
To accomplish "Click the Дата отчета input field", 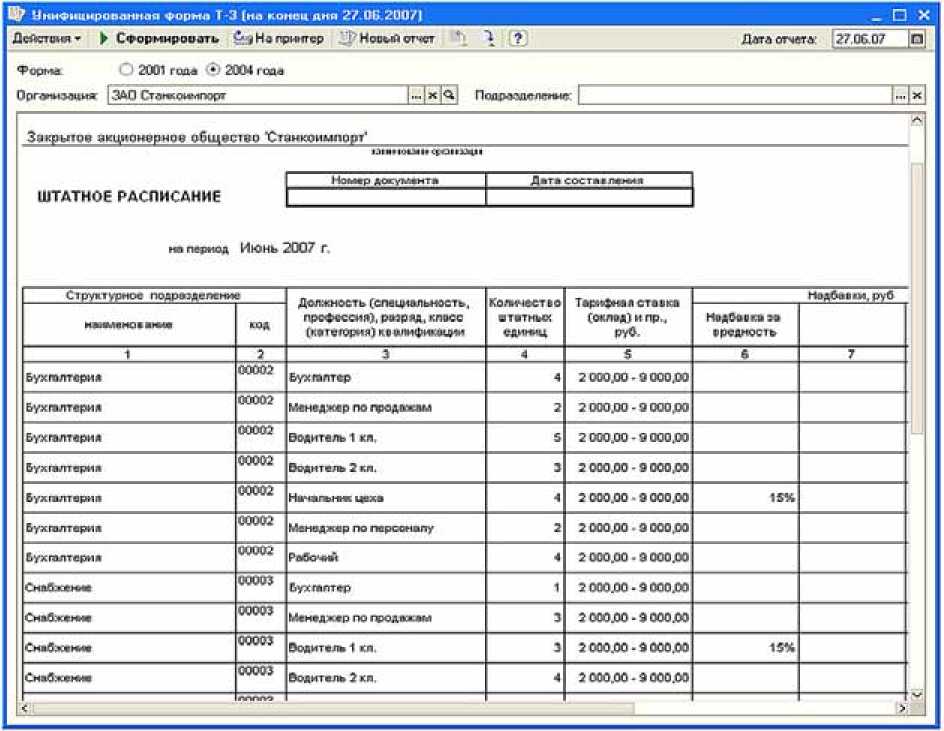I will coord(868,39).
